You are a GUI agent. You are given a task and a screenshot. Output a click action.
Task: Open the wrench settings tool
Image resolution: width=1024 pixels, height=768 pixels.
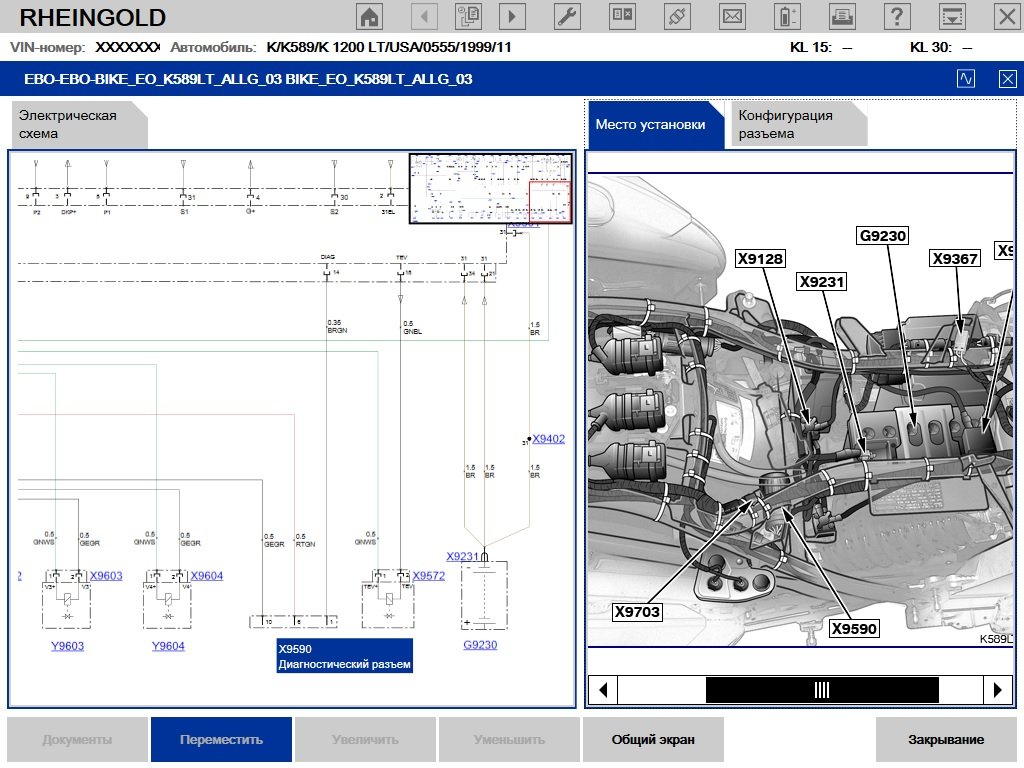click(566, 16)
